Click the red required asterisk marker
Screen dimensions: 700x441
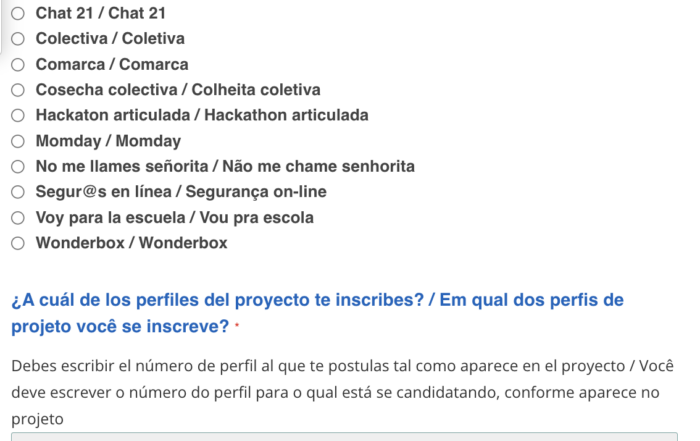point(237,325)
